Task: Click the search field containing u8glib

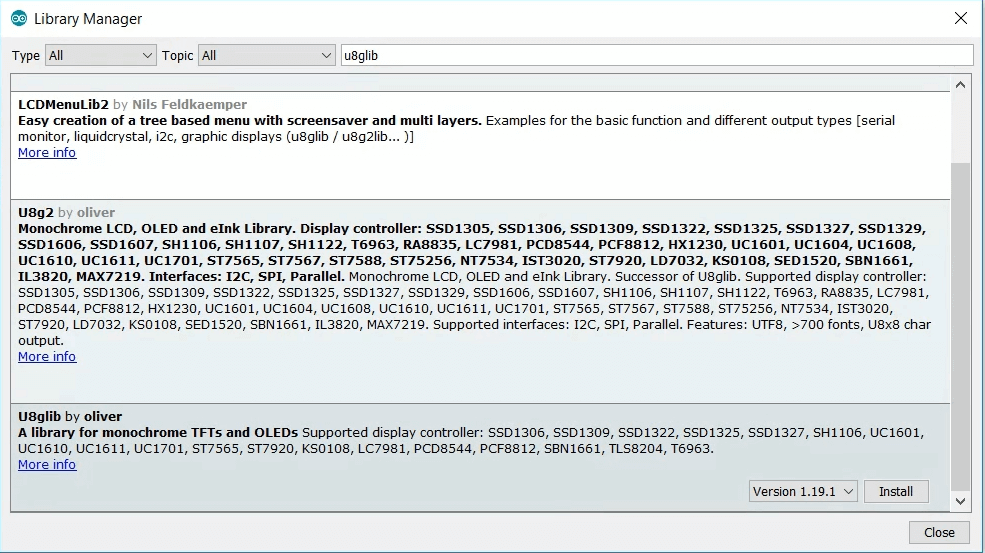Action: click(x=656, y=55)
